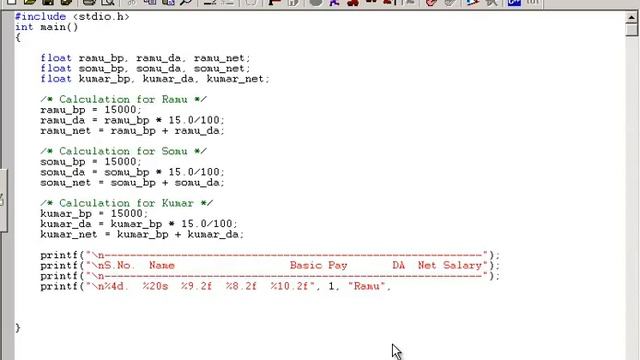Viewport: 640px width, 360px height.
Task: Click the printf line with 'S.No. Name' header
Action: click(270, 266)
